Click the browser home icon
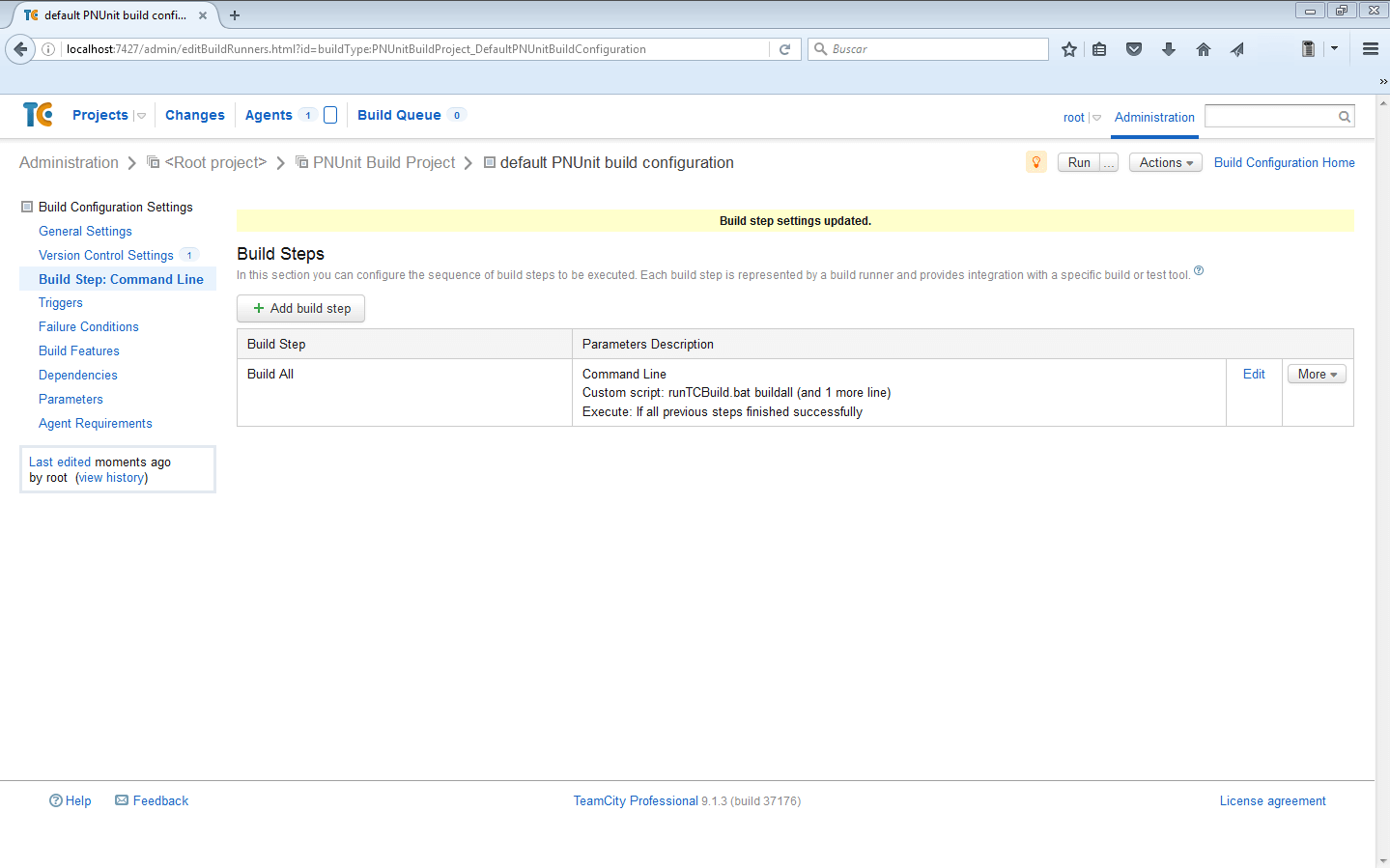Screen dimensions: 1390x868 [x=1203, y=49]
